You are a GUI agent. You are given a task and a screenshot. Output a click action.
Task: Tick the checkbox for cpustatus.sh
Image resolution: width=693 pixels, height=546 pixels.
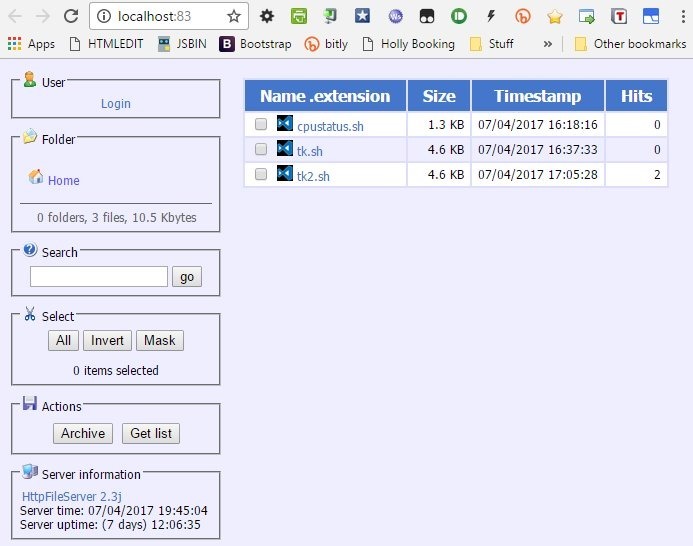(x=261, y=125)
